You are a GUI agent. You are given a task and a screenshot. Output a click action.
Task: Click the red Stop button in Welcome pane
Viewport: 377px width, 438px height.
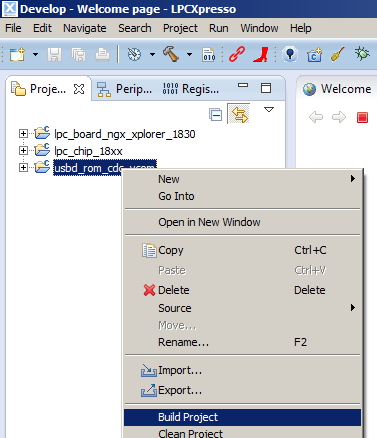[362, 117]
